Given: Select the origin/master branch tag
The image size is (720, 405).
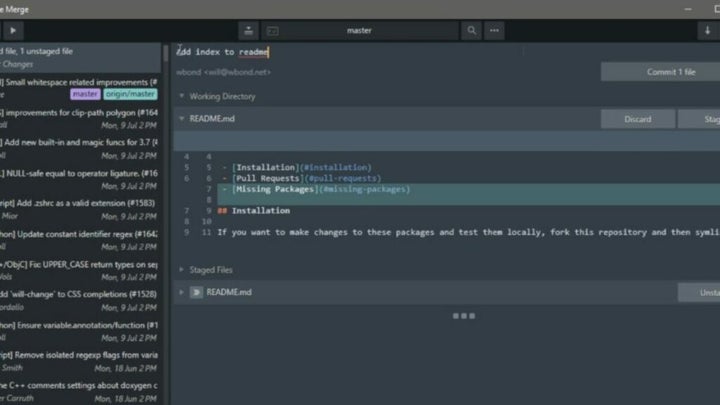Looking at the screenshot, I should [x=130, y=94].
